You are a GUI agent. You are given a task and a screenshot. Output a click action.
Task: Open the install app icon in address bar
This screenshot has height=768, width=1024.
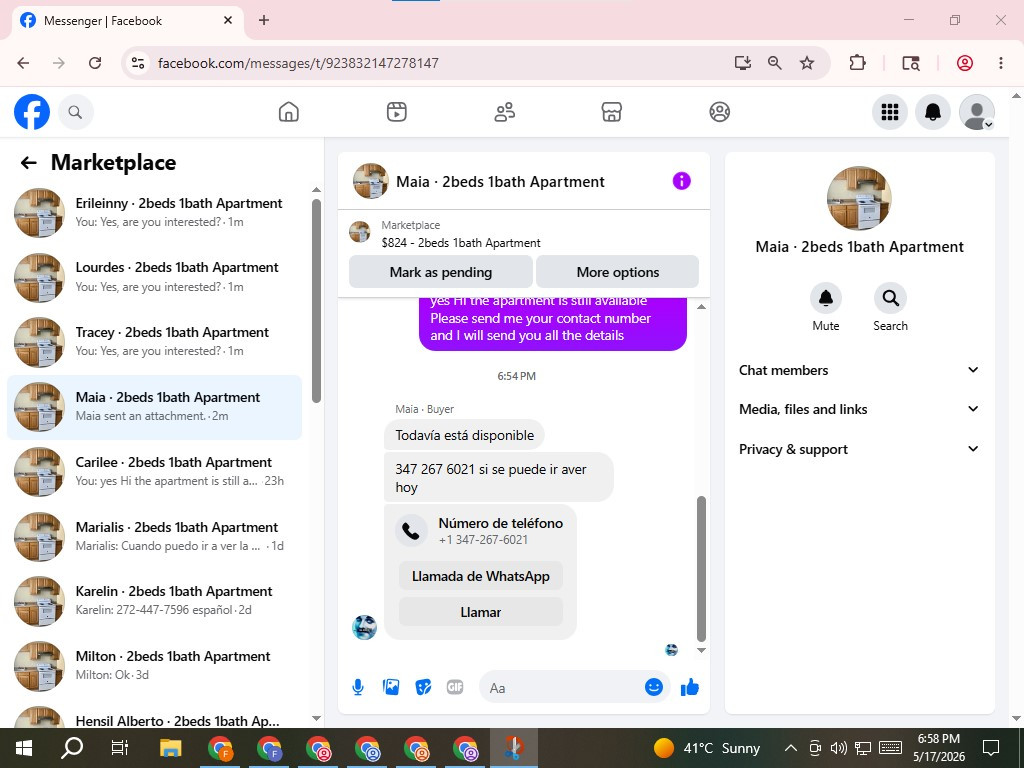pos(743,63)
